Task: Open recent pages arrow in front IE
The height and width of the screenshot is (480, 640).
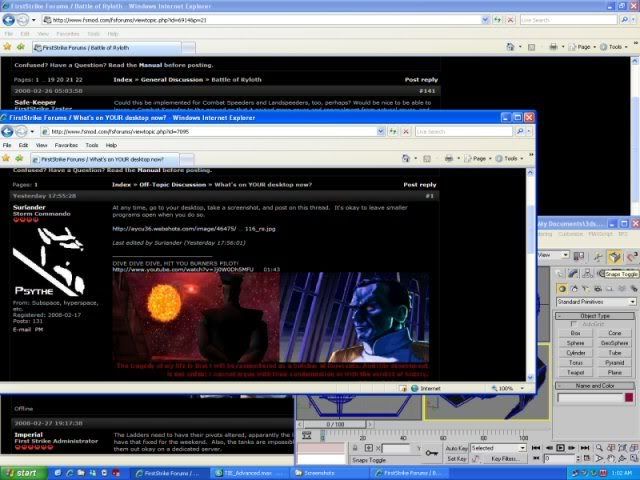Action: click(x=32, y=131)
